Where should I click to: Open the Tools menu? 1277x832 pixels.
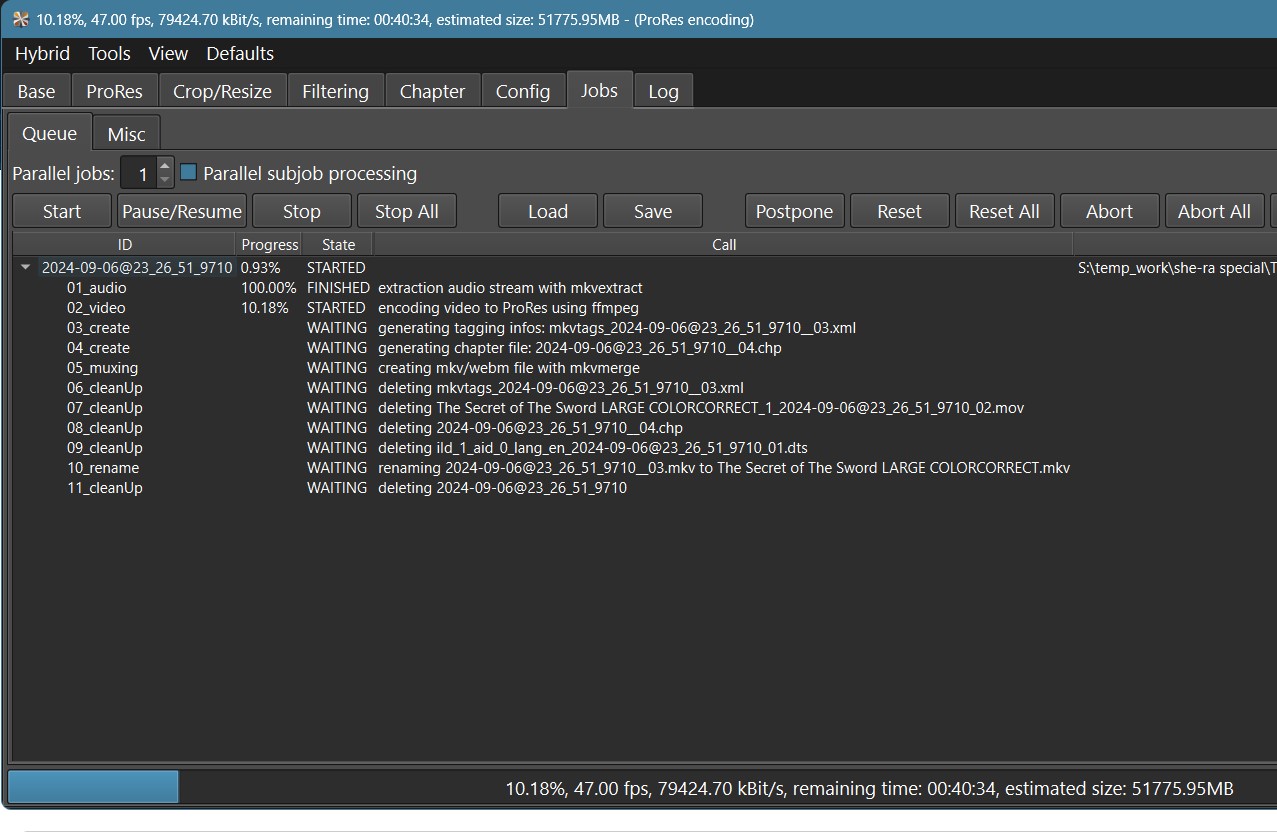pos(109,54)
